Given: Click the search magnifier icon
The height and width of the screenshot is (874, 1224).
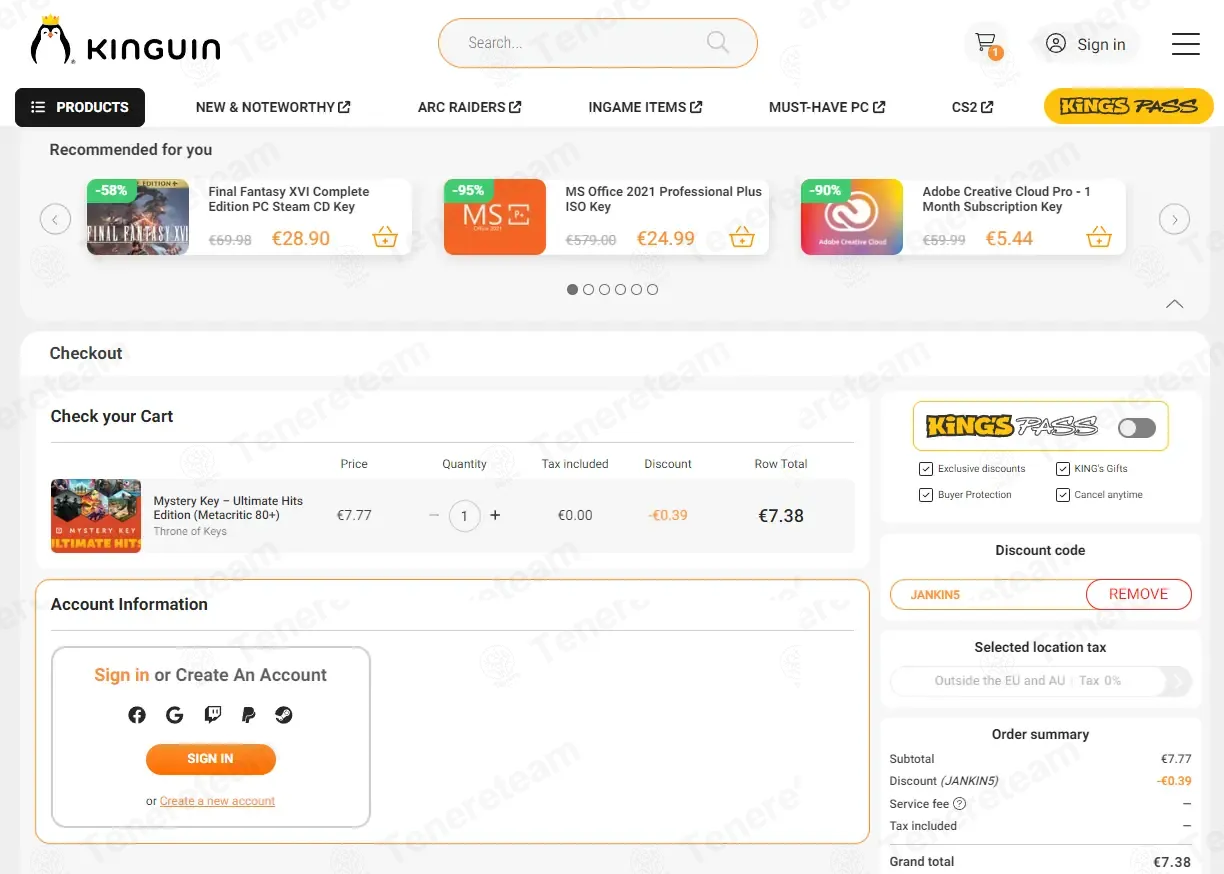Looking at the screenshot, I should [718, 42].
